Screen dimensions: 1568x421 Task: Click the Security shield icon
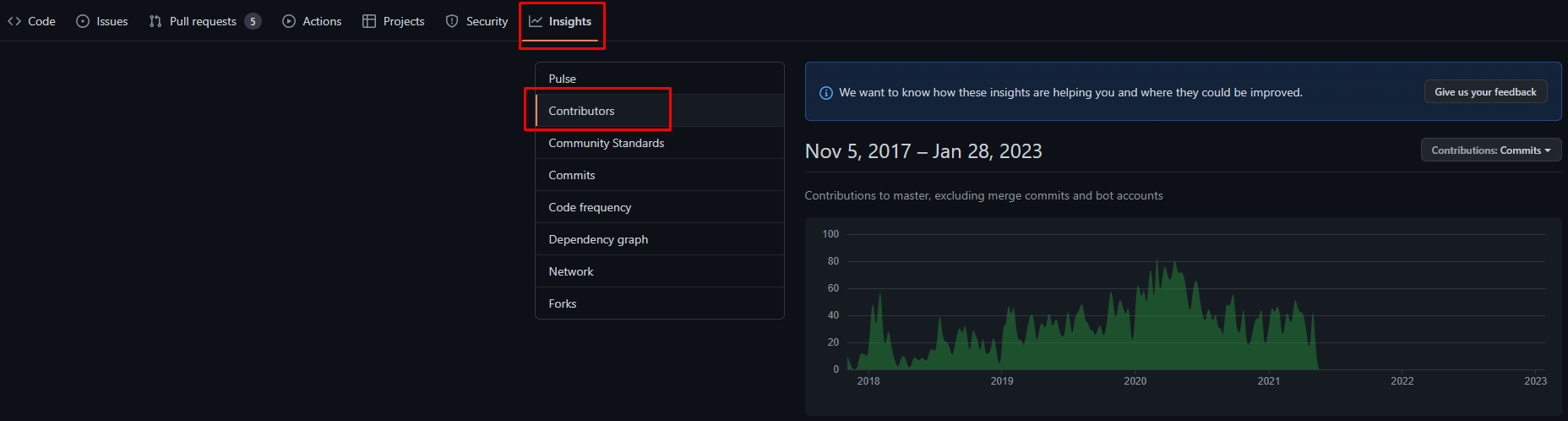pos(452,21)
